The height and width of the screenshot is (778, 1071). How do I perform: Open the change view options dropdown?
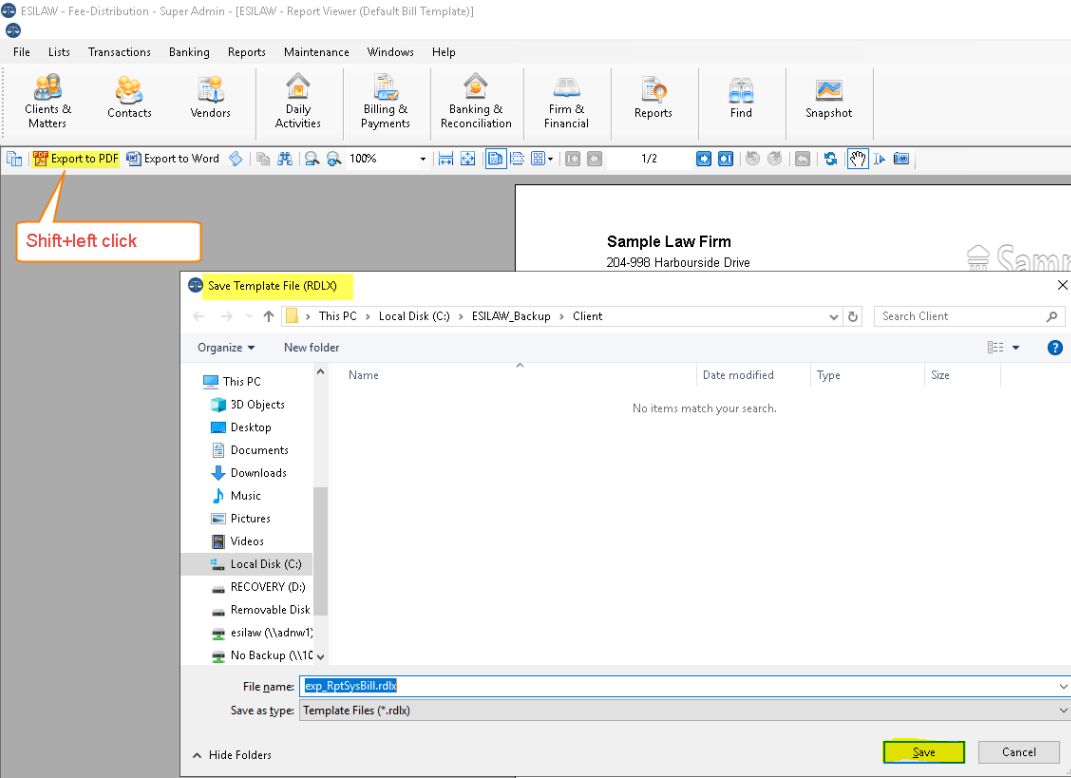click(x=1016, y=348)
